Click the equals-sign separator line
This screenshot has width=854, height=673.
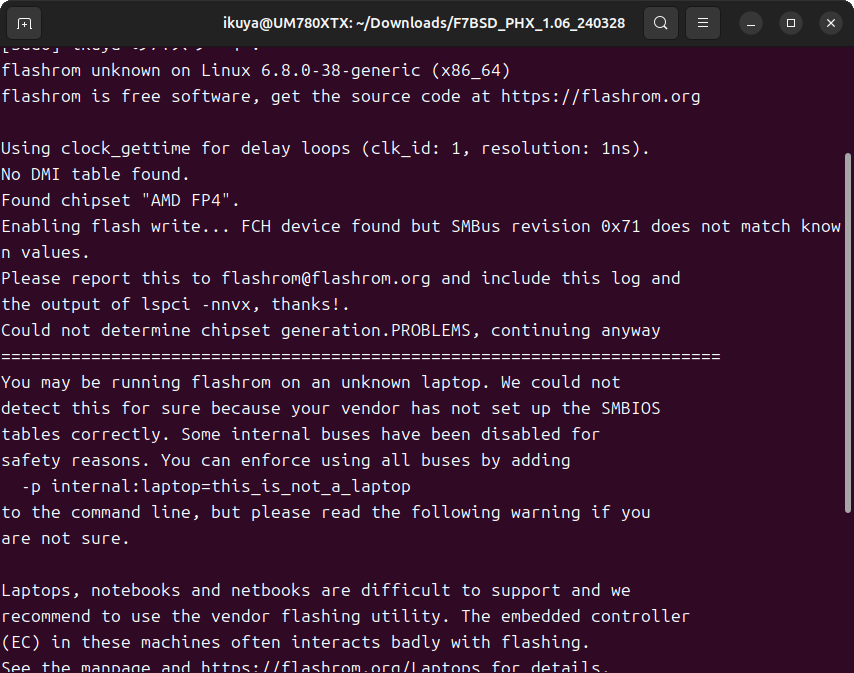(x=360, y=356)
